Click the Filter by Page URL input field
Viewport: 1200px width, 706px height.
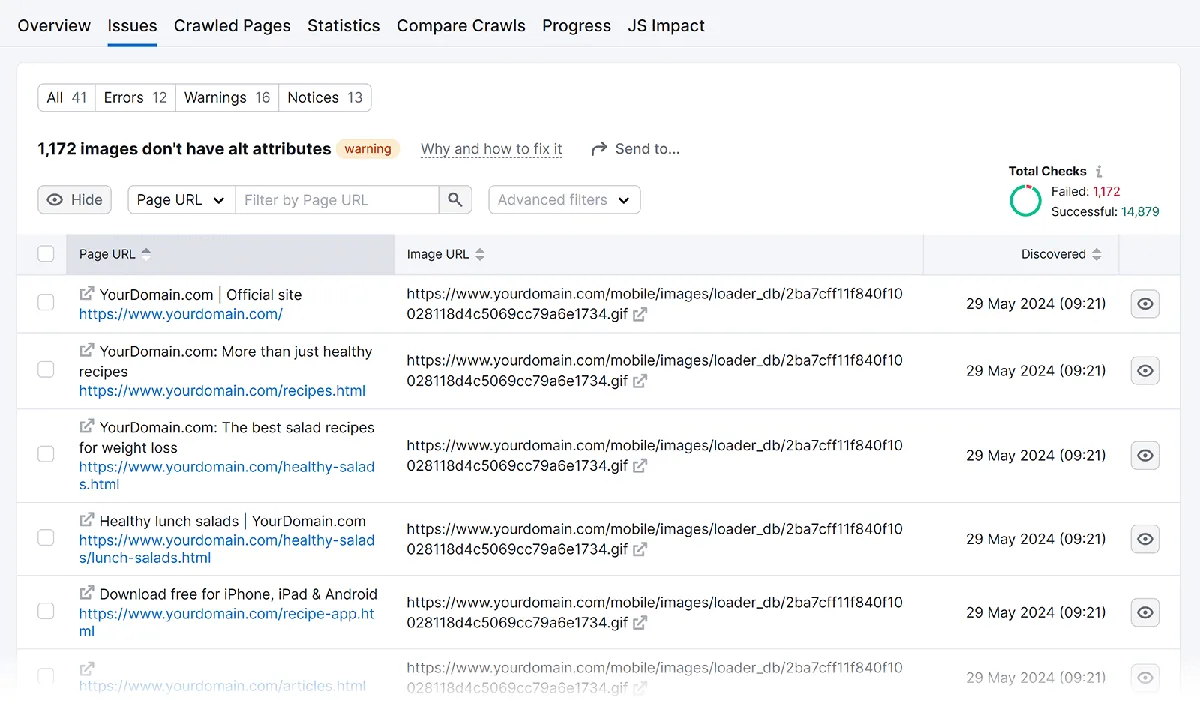tap(337, 200)
